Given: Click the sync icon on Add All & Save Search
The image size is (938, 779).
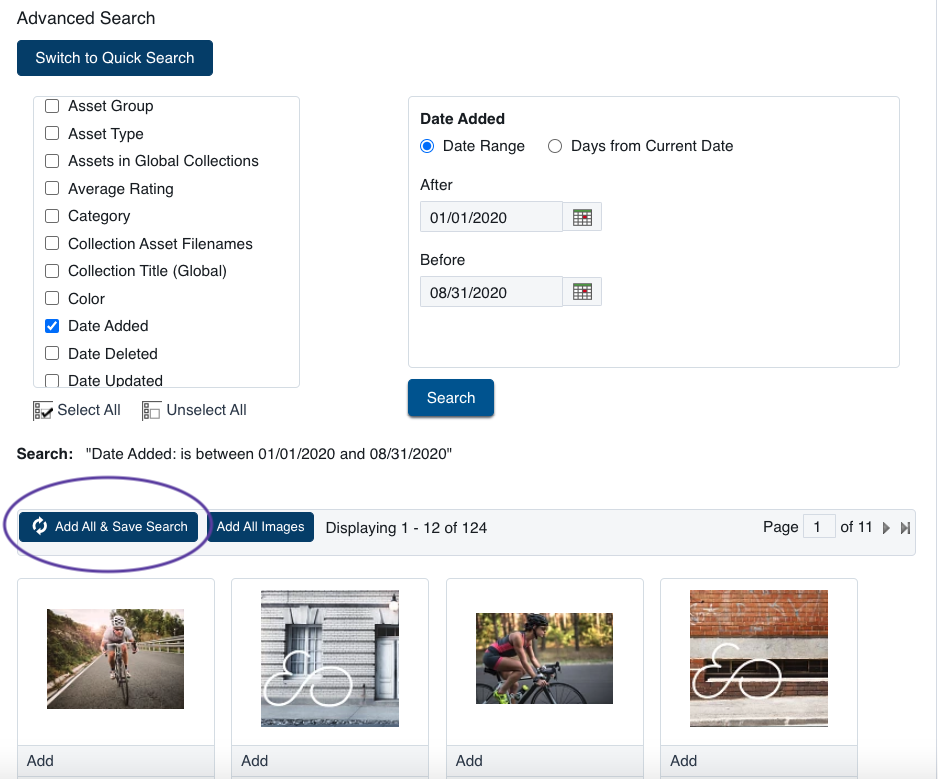Looking at the screenshot, I should point(39,526).
